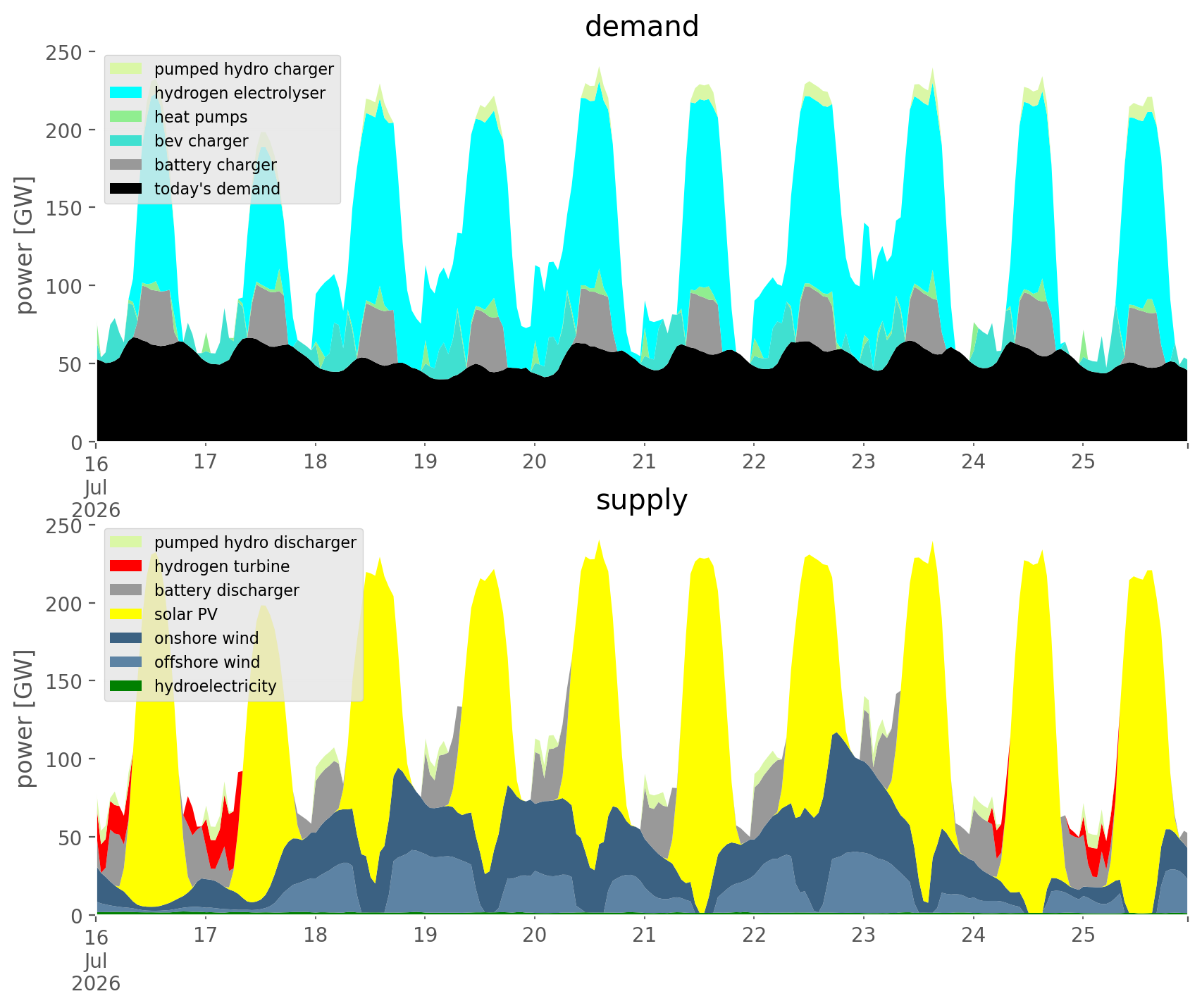Click the "onshore wind" legend label
This screenshot has height=1008, width=1202.
coord(206,638)
